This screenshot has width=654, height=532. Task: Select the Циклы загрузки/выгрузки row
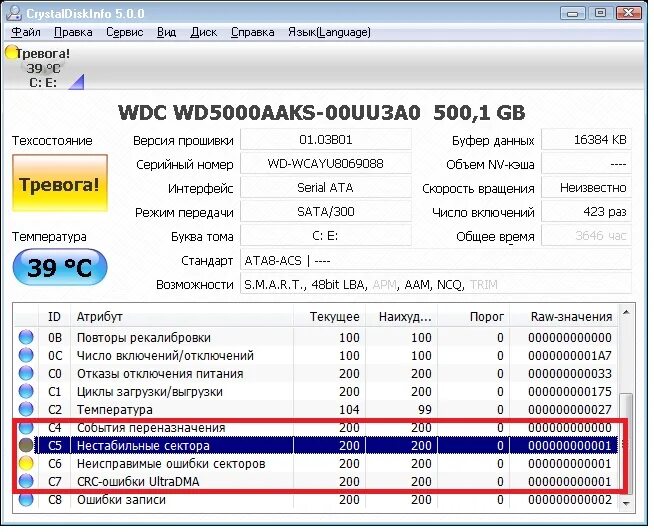[x=316, y=391]
